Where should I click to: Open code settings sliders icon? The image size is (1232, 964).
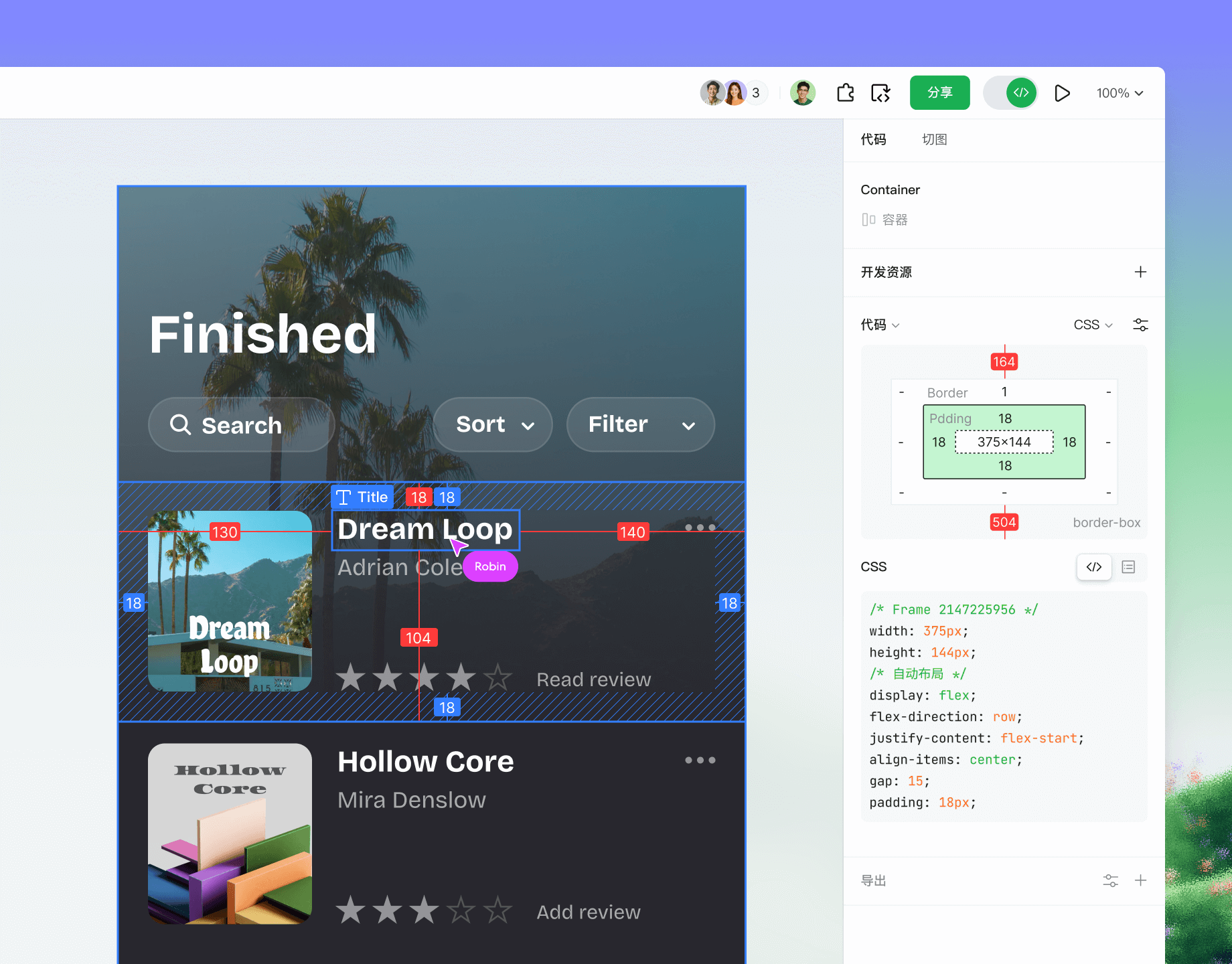point(1140,325)
